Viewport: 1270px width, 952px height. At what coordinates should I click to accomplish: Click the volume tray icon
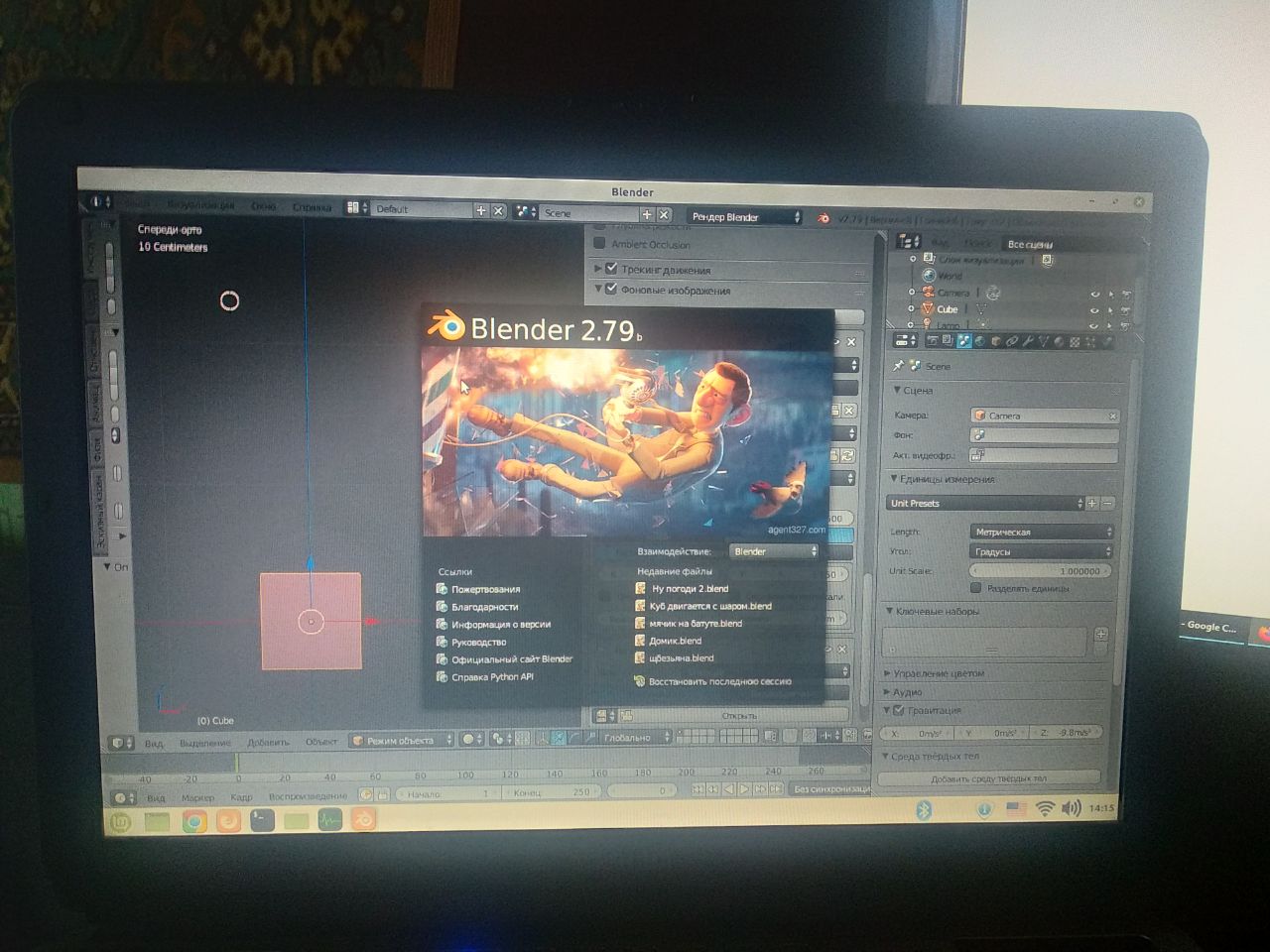click(1071, 809)
